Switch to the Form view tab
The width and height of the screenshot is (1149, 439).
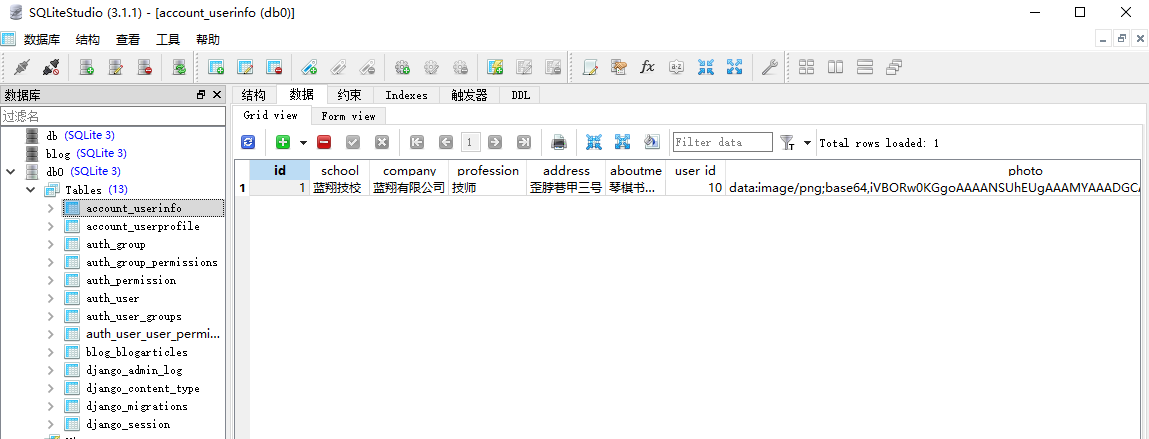point(348,116)
